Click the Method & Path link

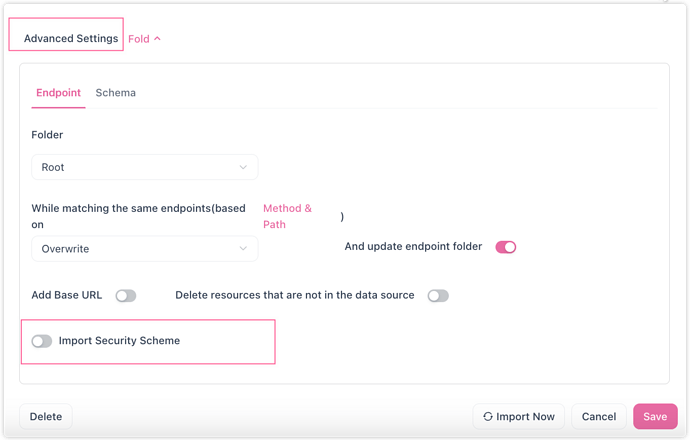pyautogui.click(x=287, y=216)
